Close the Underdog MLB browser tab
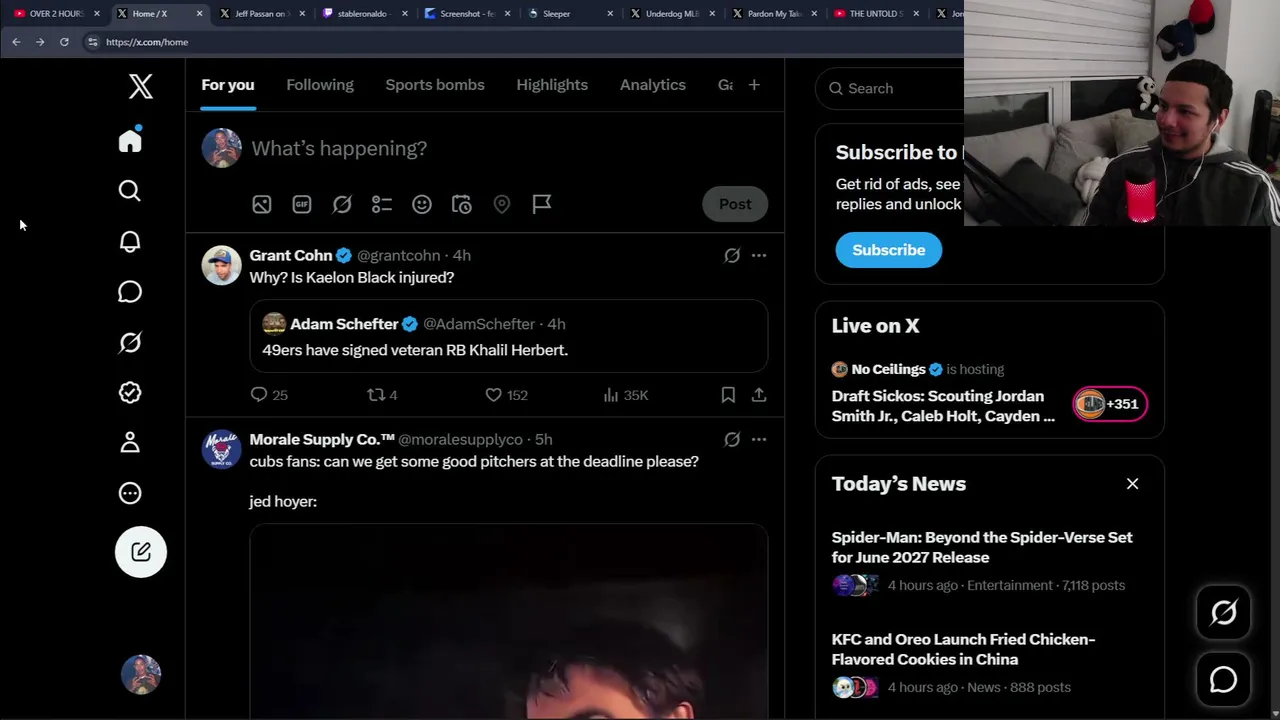 coord(711,14)
